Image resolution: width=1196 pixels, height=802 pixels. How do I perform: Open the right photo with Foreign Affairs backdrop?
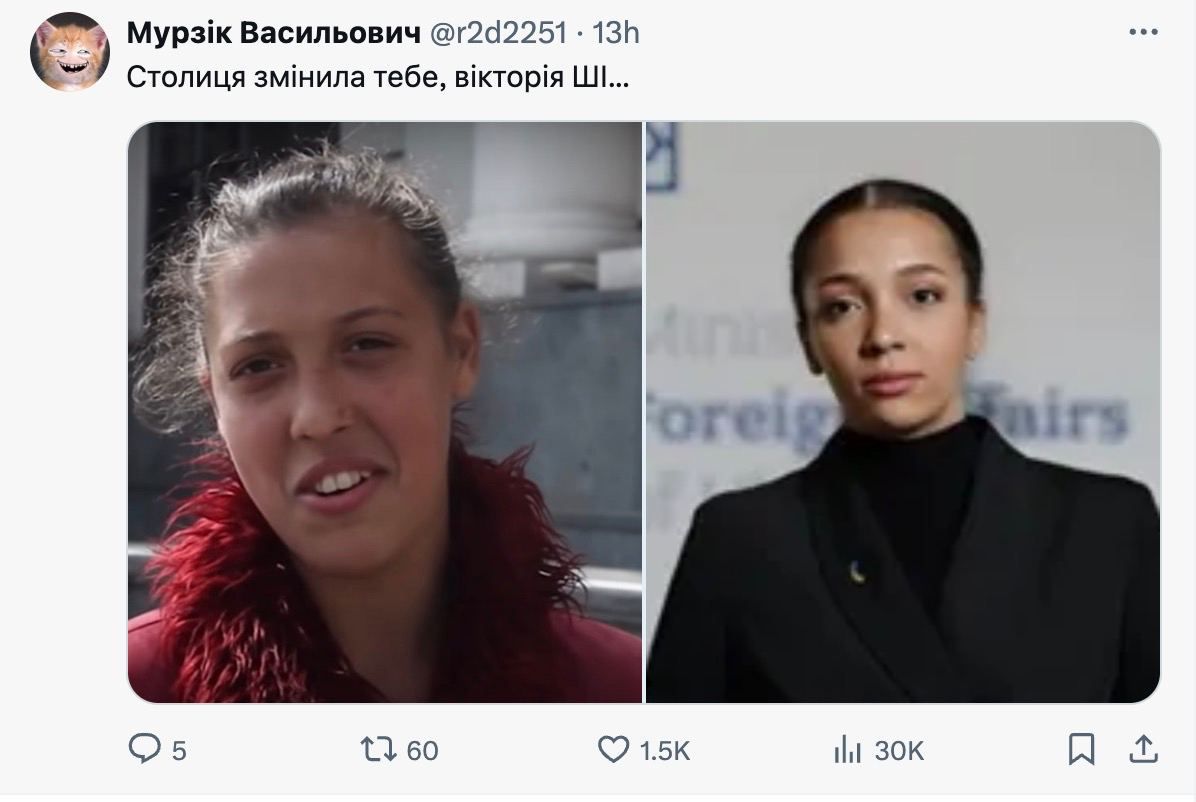click(x=903, y=412)
